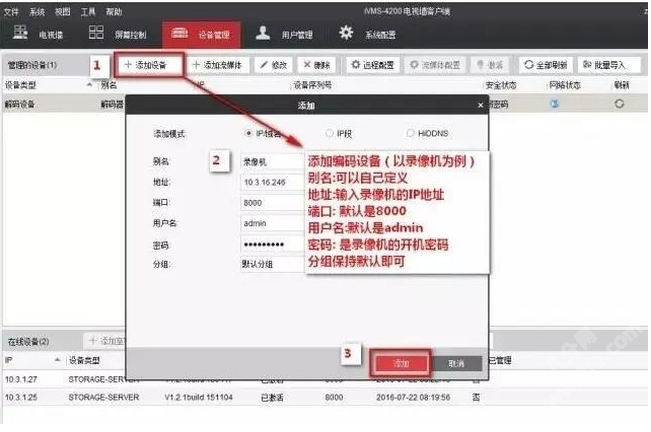Click the 删除 delete toolbar button

point(314,65)
